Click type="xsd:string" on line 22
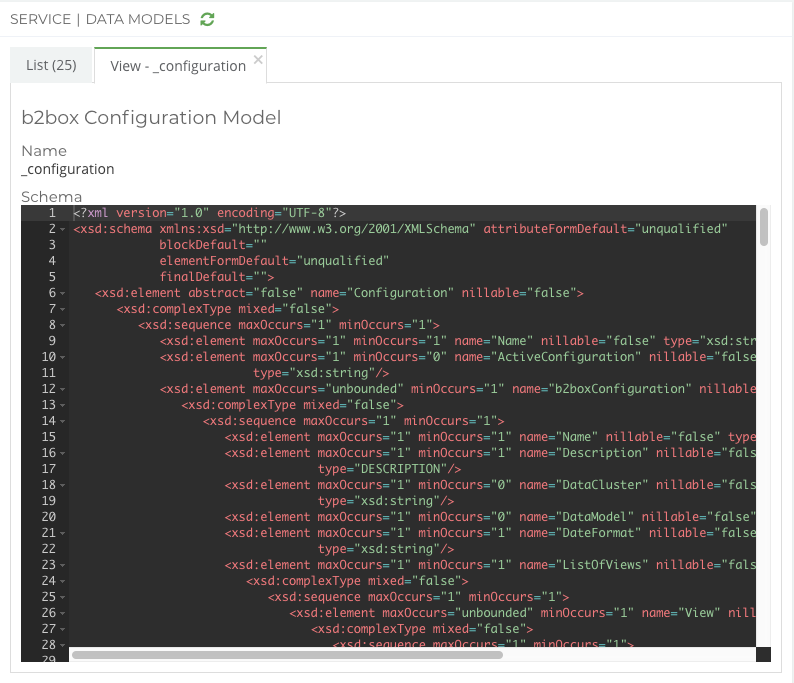 379,549
